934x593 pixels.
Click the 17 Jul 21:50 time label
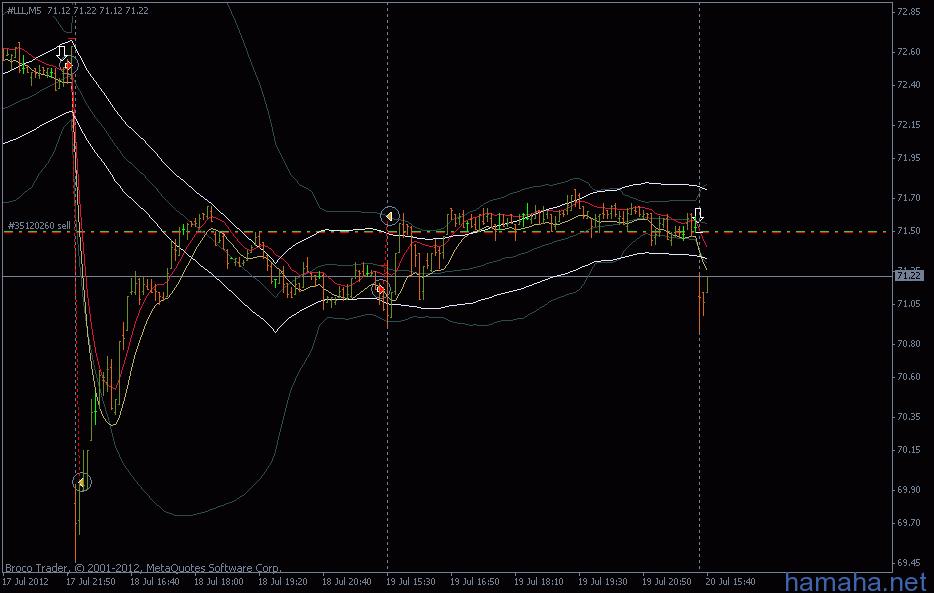pyautogui.click(x=91, y=581)
